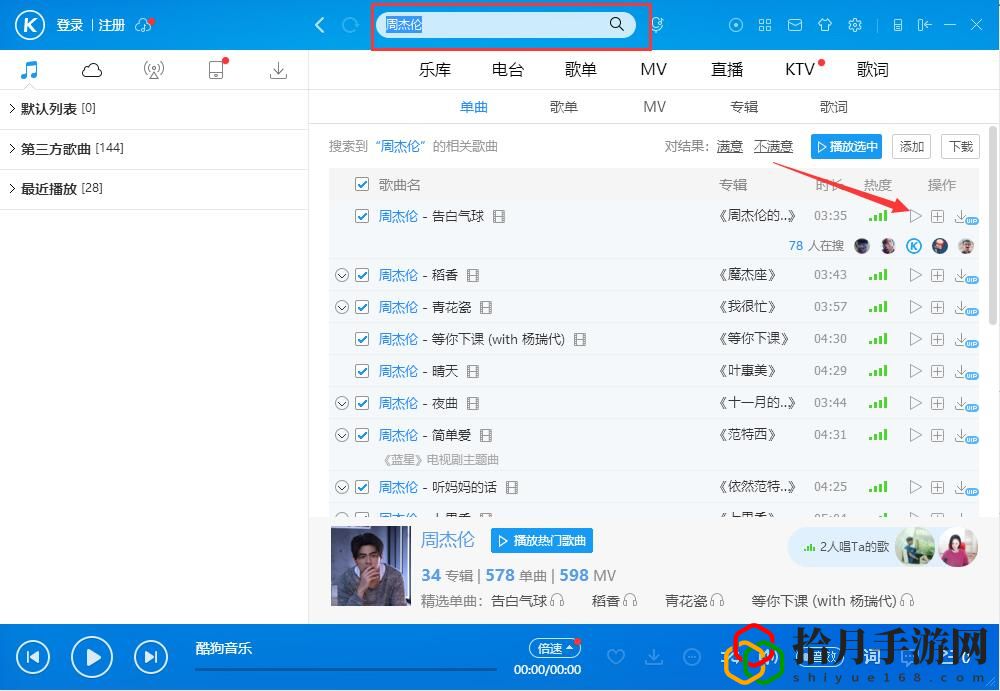Go back with the left arrow
This screenshot has height=691, width=1000.
pyautogui.click(x=320, y=25)
